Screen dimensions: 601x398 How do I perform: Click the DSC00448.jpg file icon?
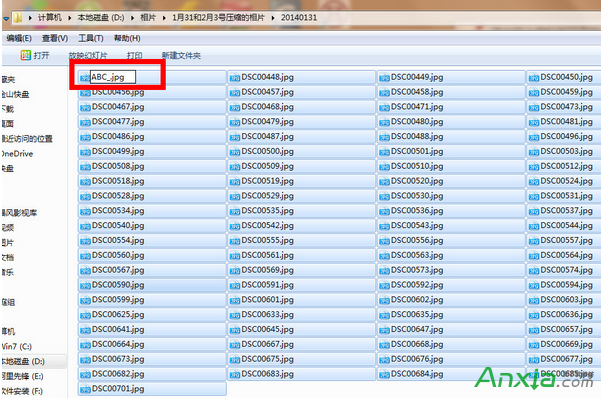click(235, 78)
